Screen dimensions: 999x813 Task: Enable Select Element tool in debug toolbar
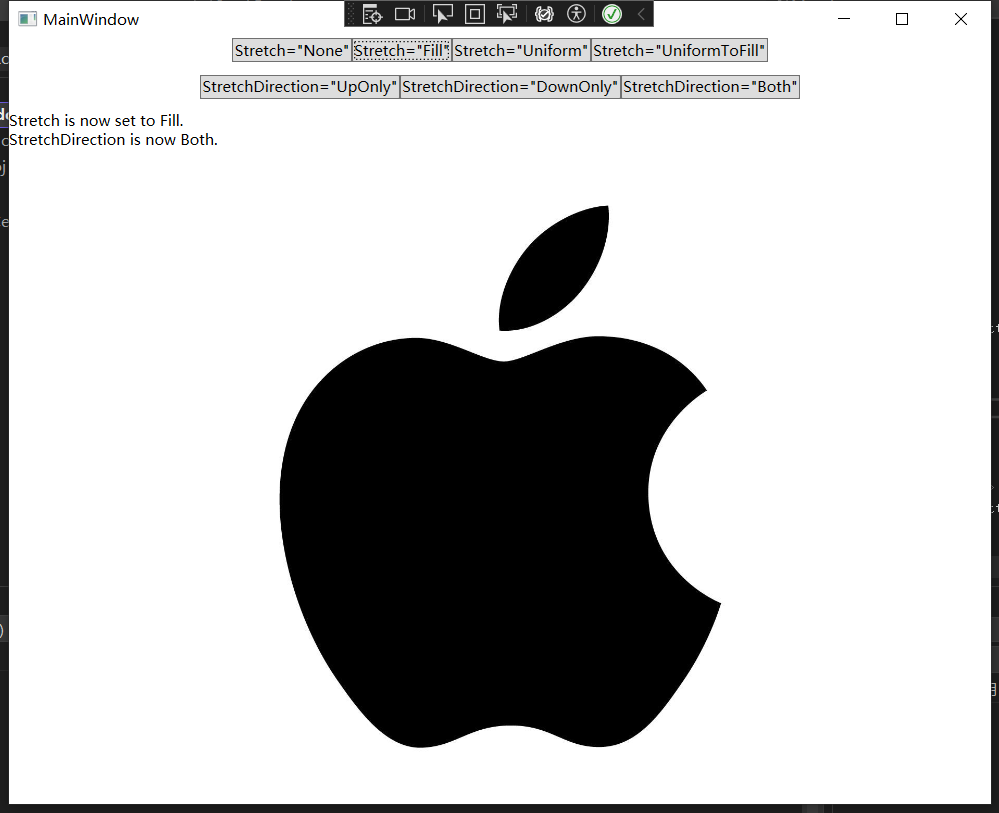point(442,14)
